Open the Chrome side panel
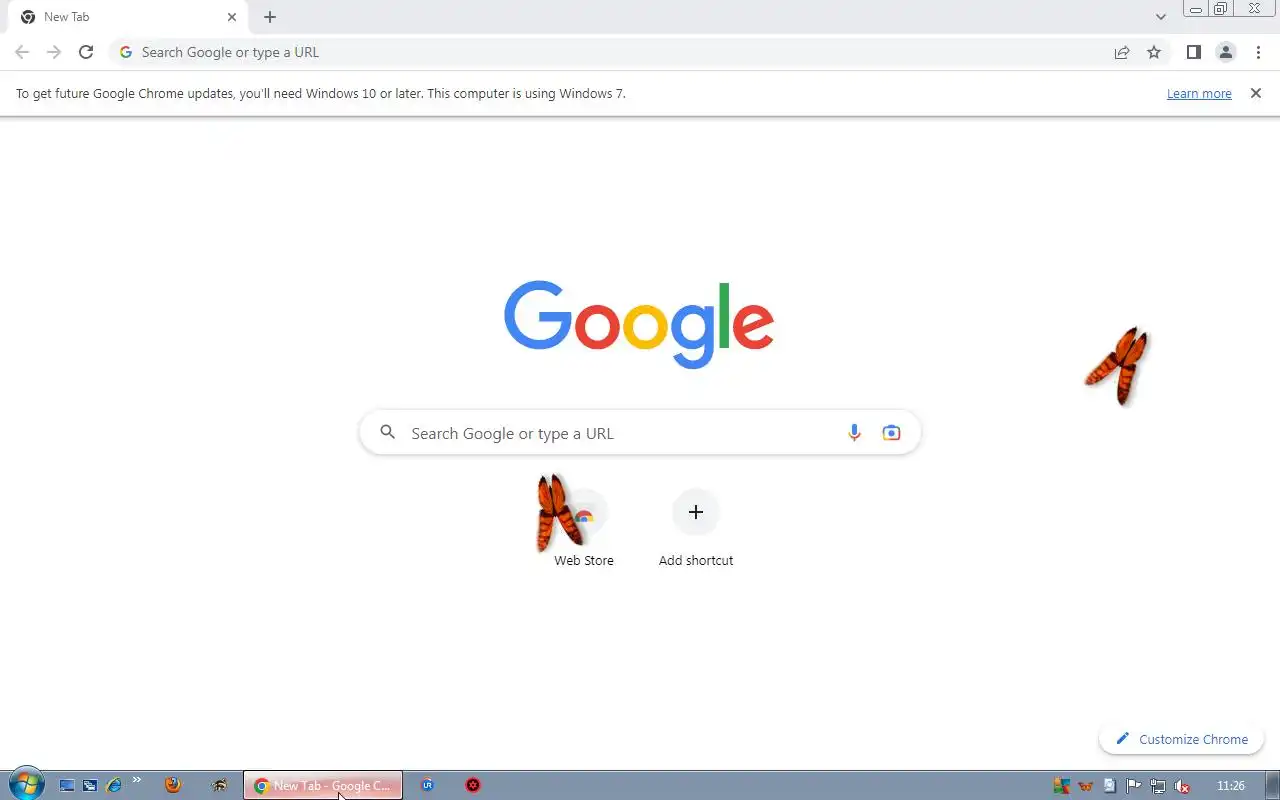 point(1193,52)
